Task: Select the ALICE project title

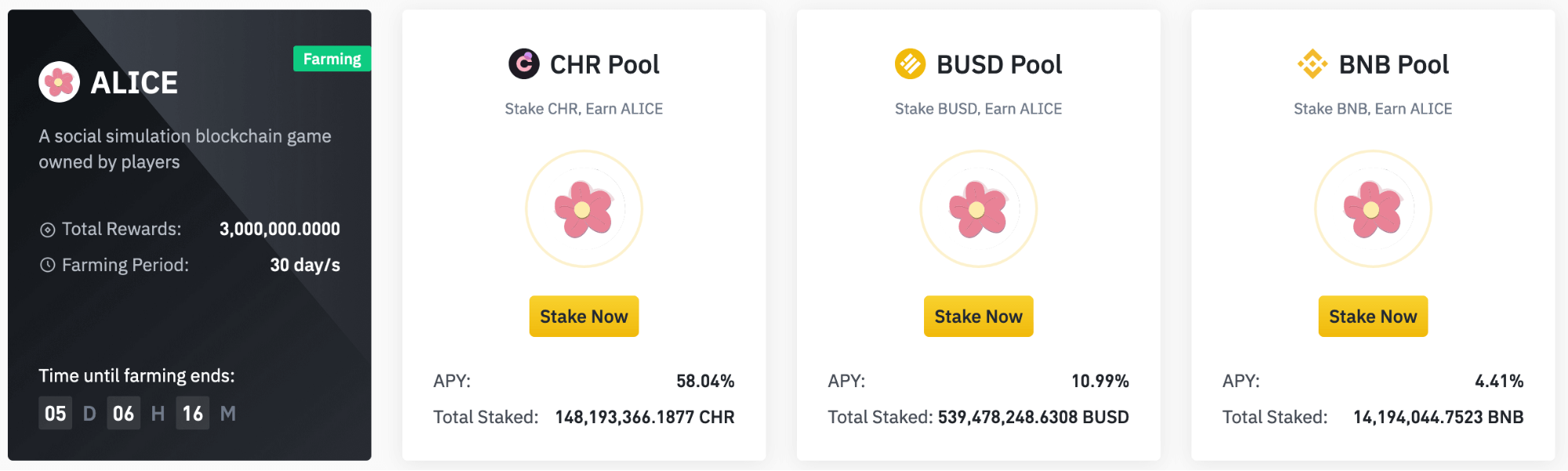Action: (134, 82)
